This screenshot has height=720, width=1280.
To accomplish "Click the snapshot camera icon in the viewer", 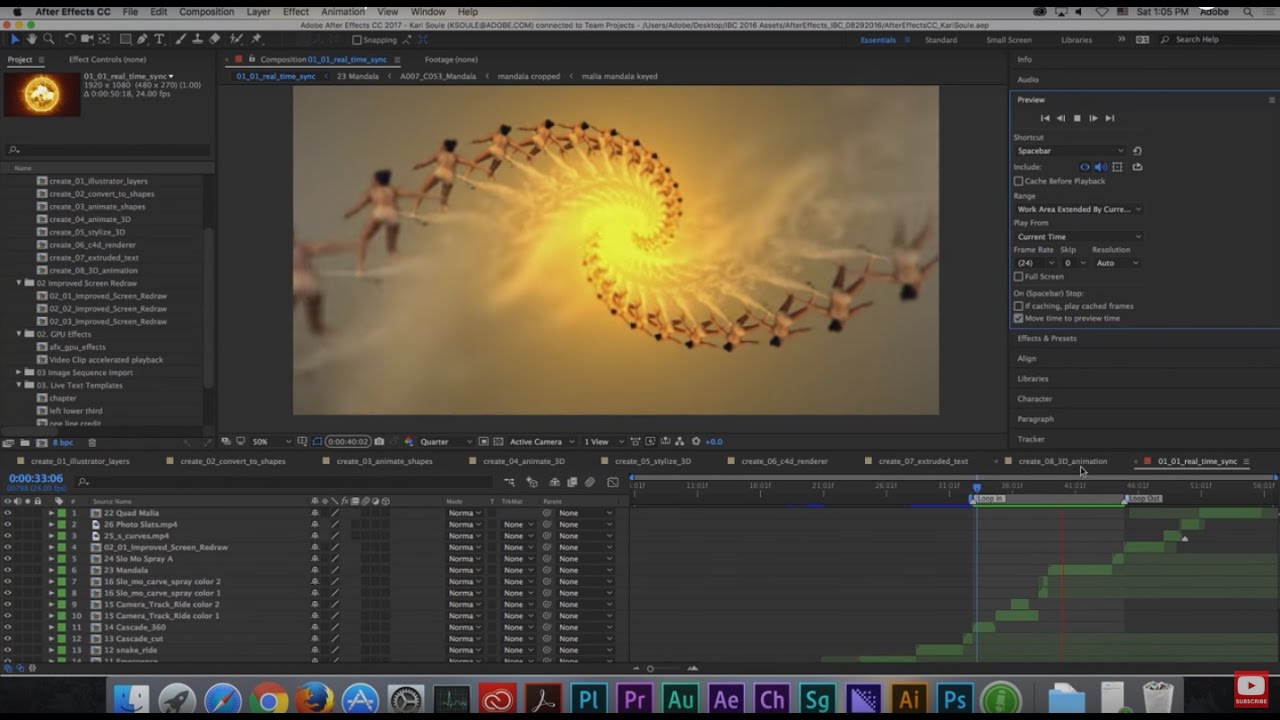I will click(379, 441).
